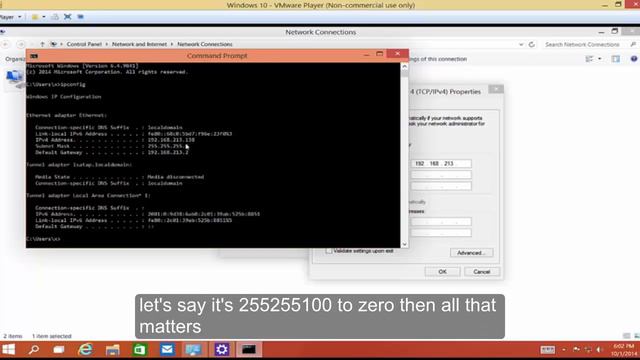This screenshot has width=640, height=360.
Task: Switch to the Network Connections taskbar icon
Action: [193, 349]
